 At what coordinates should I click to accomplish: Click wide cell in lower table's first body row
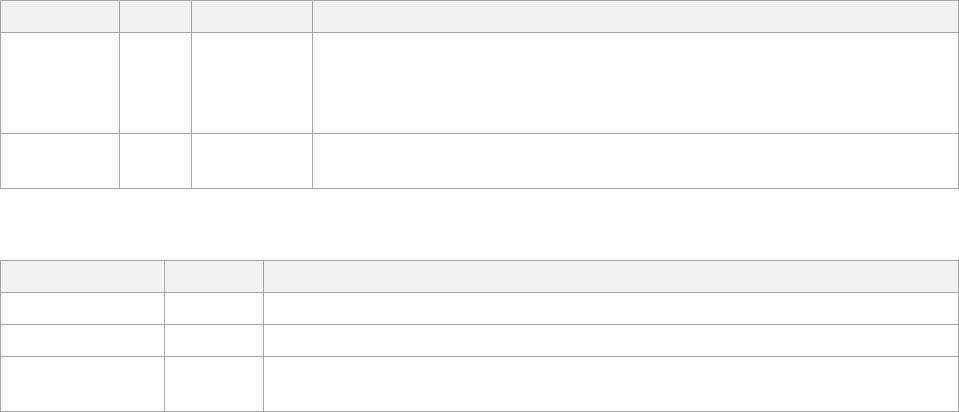click(609, 308)
